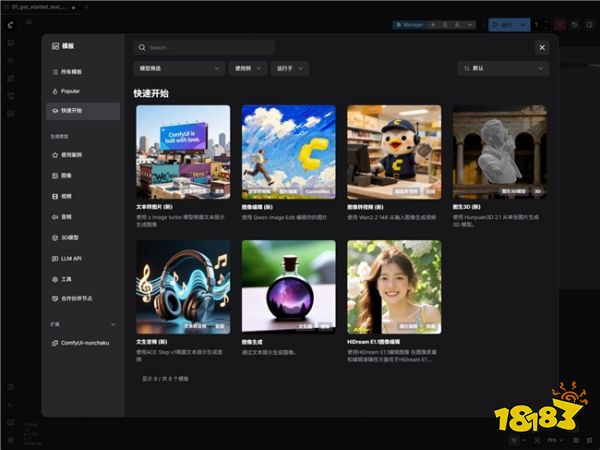Select the Popular flame icon entry
600x450 pixels.
click(x=70, y=91)
